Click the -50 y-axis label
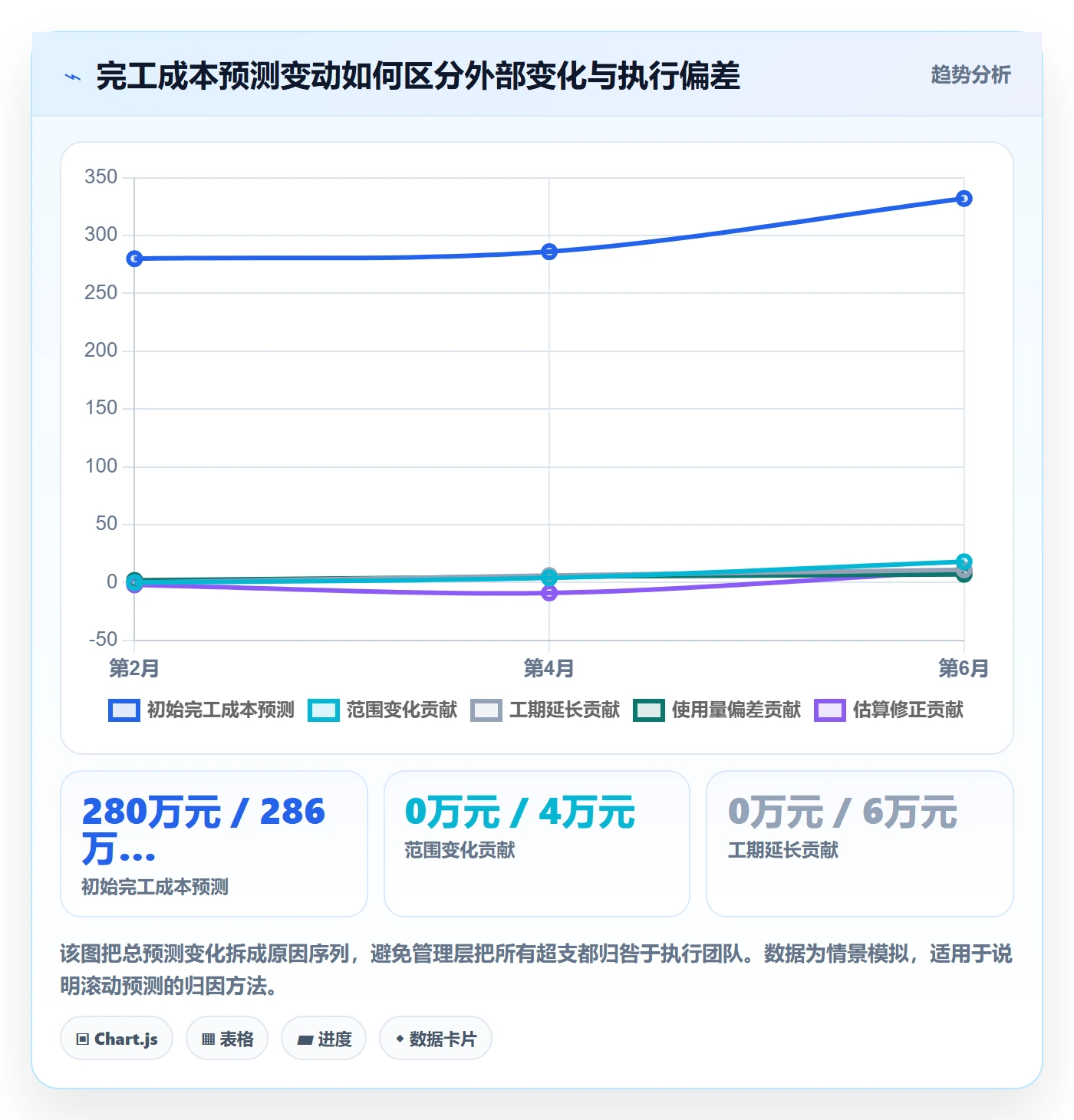Image resolution: width=1074 pixels, height=1120 pixels. [103, 640]
